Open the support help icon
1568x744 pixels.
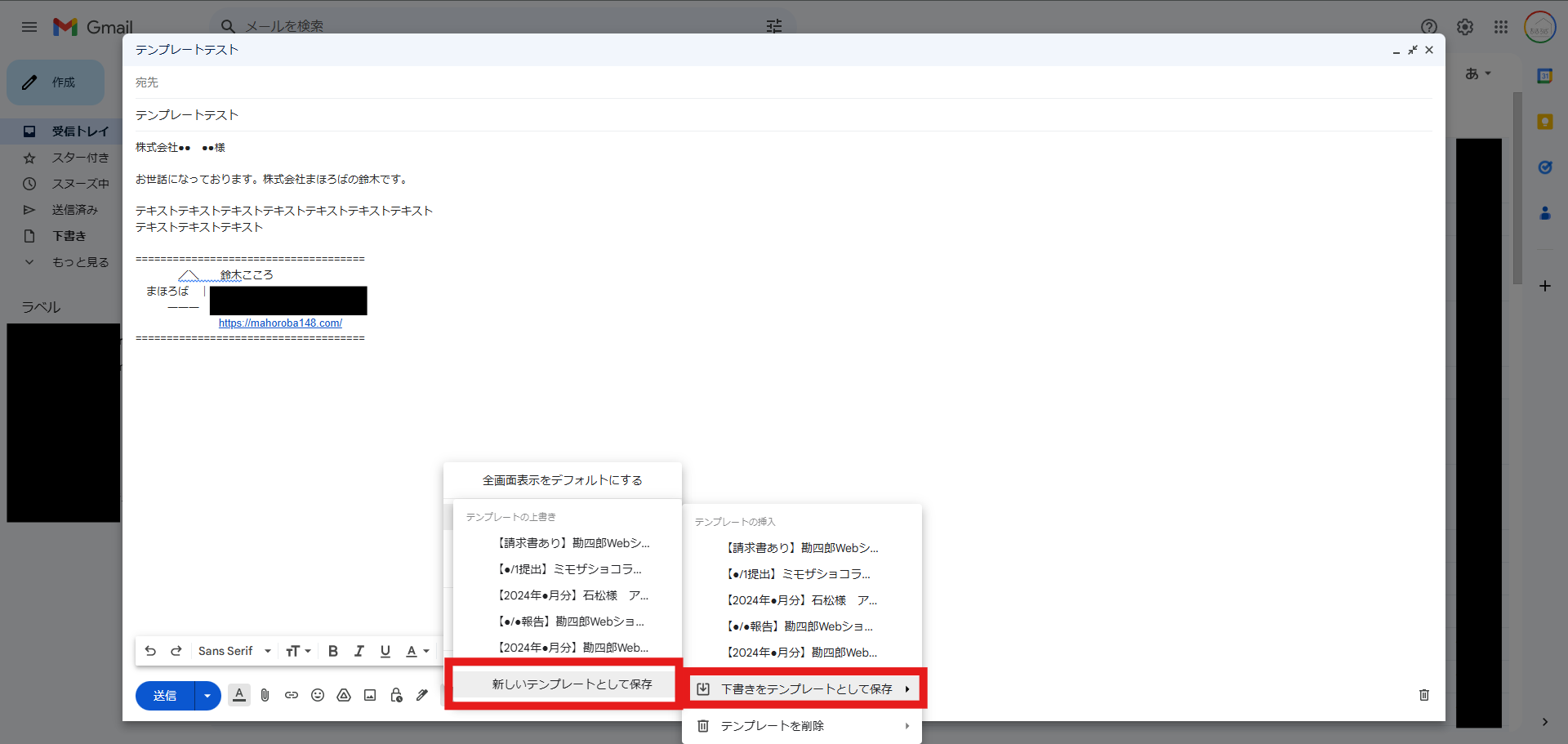pos(1429,27)
